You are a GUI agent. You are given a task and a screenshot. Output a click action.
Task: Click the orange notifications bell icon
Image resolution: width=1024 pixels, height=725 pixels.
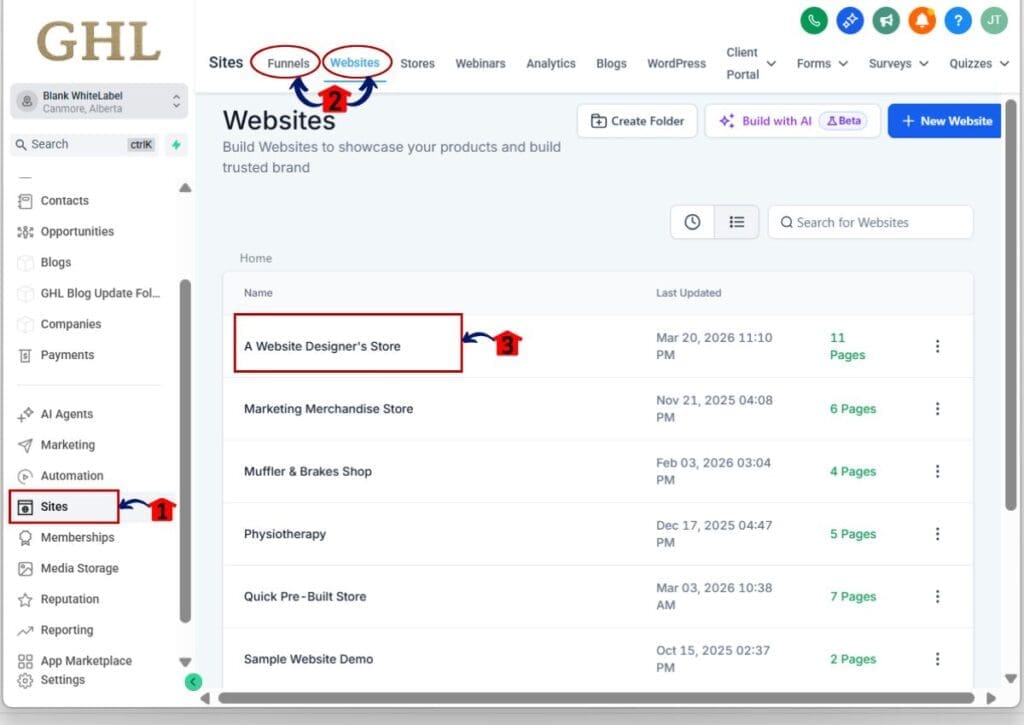[921, 20]
